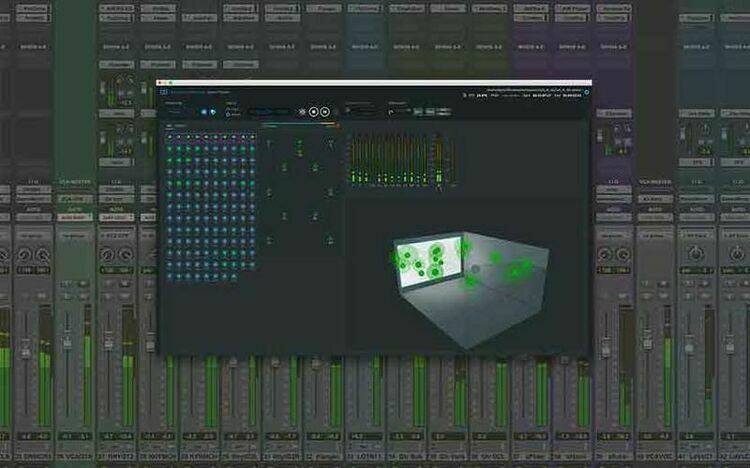
Task: Open the input dropdown in the renderer's top-left
Action: [x=175, y=112]
